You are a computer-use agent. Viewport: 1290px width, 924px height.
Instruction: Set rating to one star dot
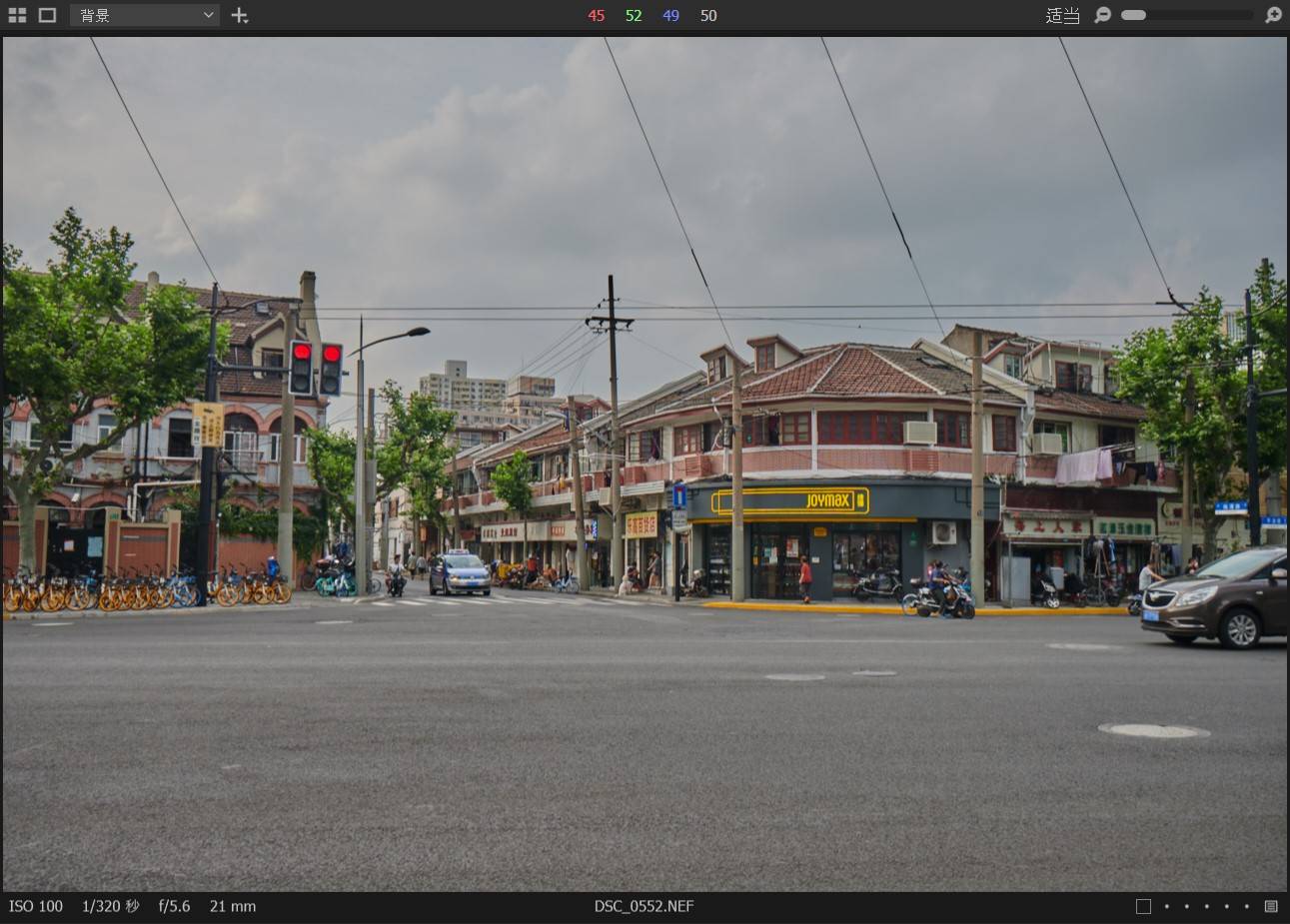coord(1166,906)
